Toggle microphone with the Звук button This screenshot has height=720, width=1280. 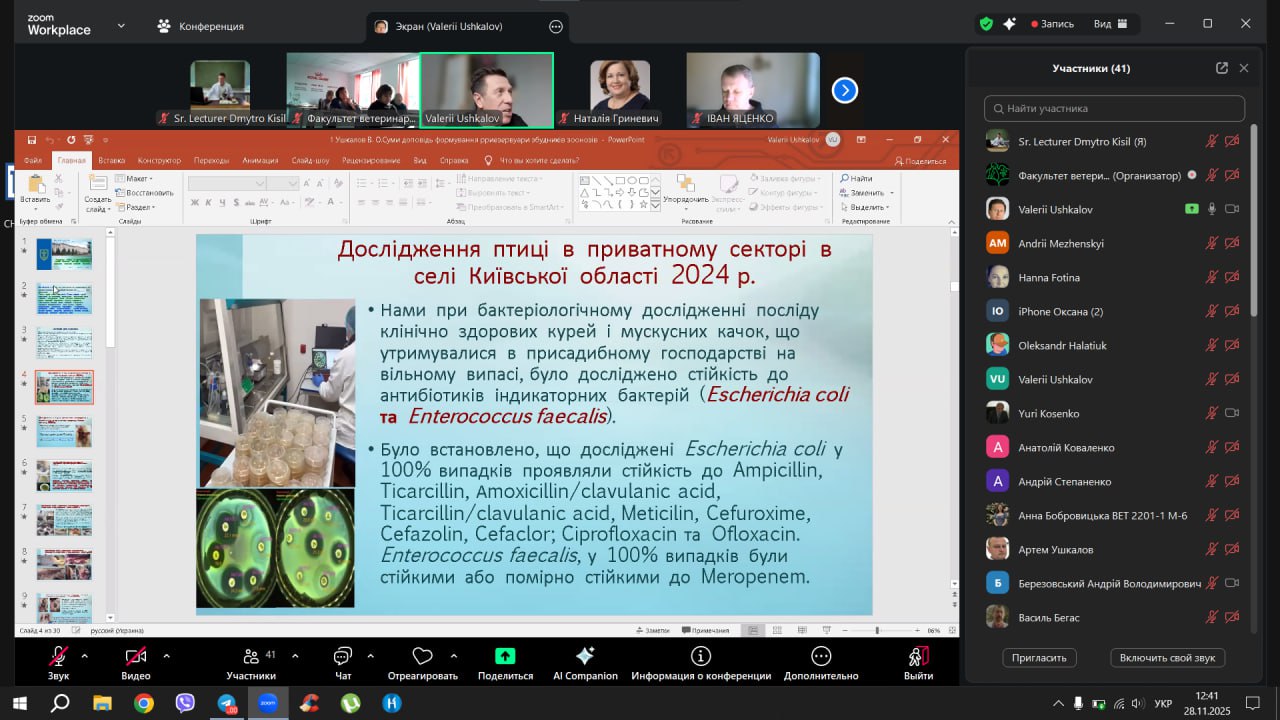coord(58,656)
